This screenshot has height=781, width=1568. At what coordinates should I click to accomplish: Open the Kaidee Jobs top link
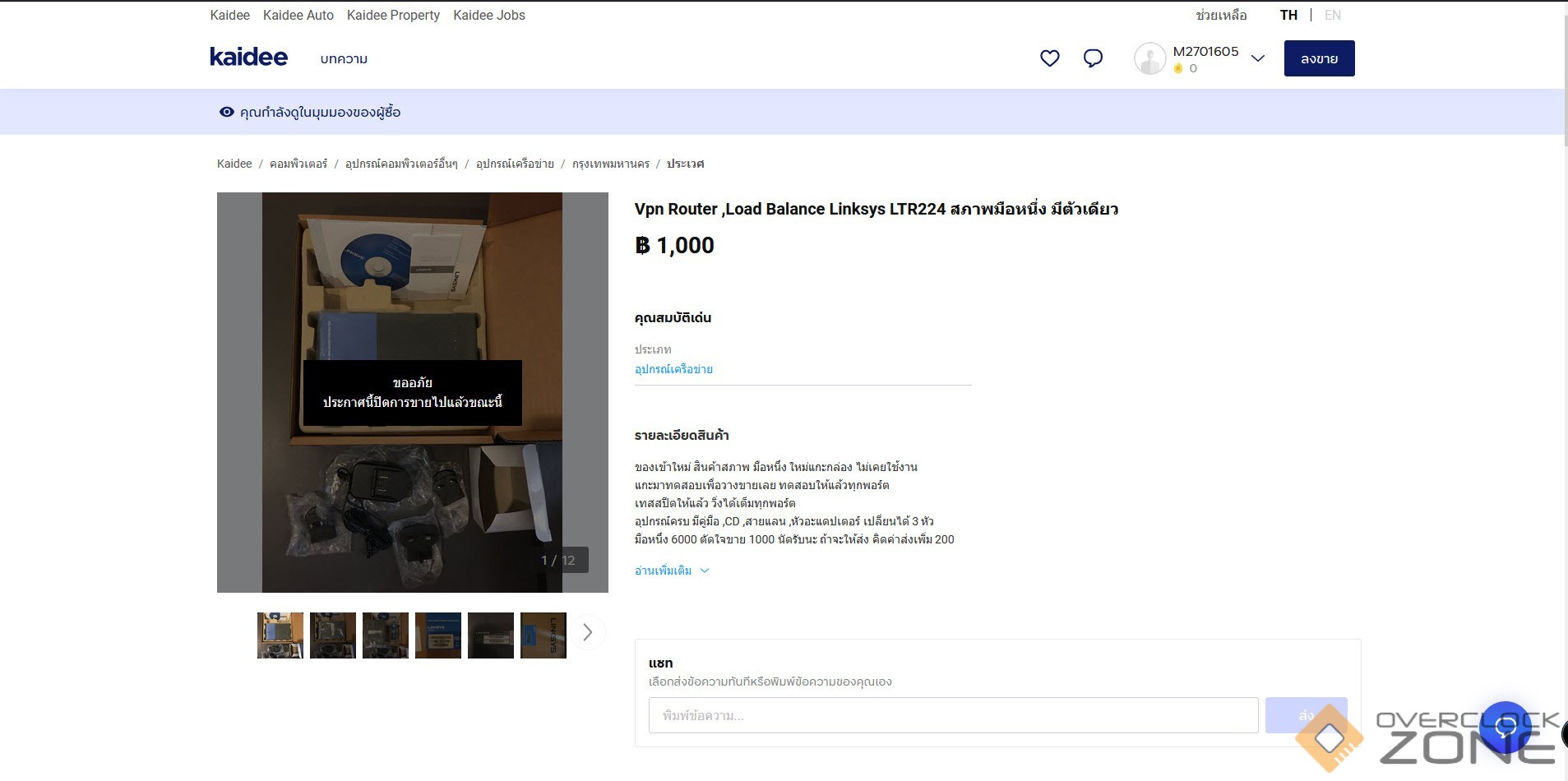click(489, 15)
